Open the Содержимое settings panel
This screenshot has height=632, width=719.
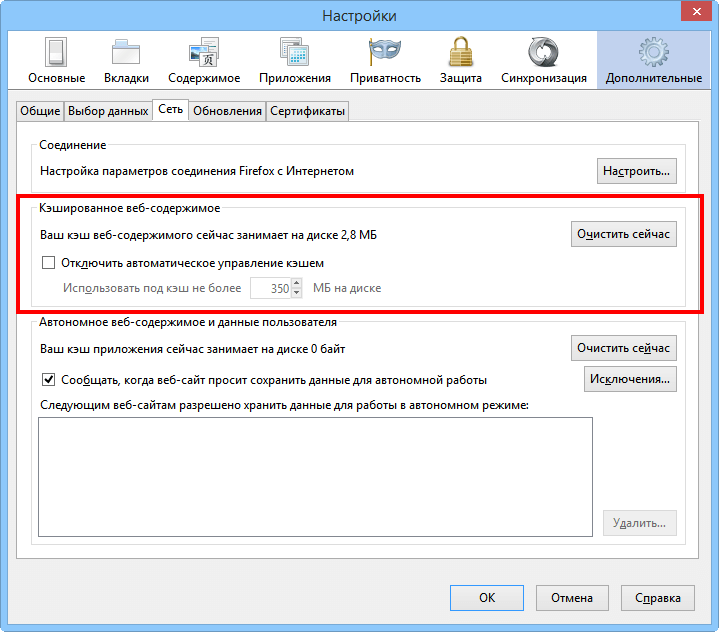tap(204, 60)
